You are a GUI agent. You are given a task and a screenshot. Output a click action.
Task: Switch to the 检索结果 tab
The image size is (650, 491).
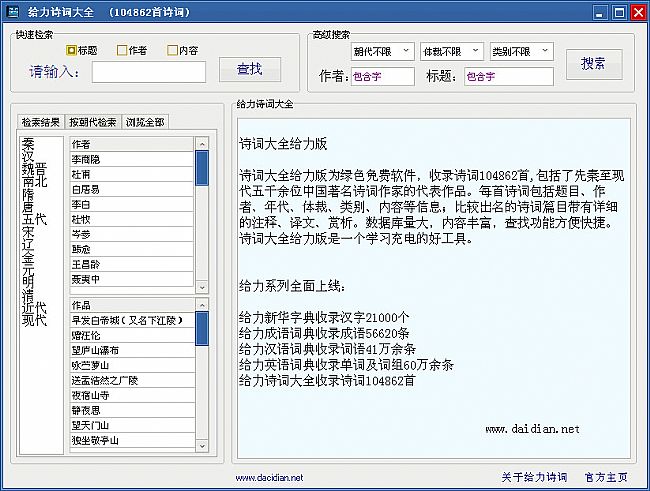click(41, 122)
